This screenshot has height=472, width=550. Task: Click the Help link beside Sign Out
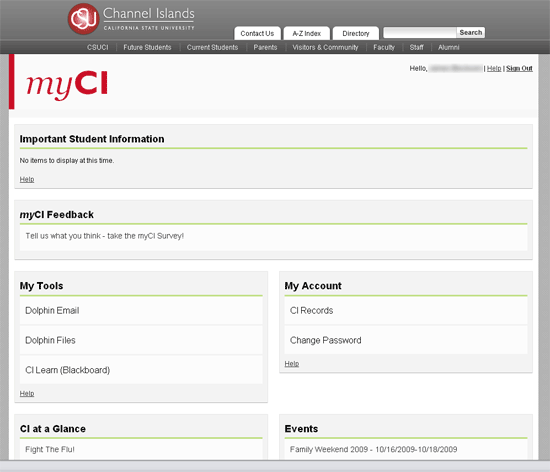pyautogui.click(x=494, y=68)
